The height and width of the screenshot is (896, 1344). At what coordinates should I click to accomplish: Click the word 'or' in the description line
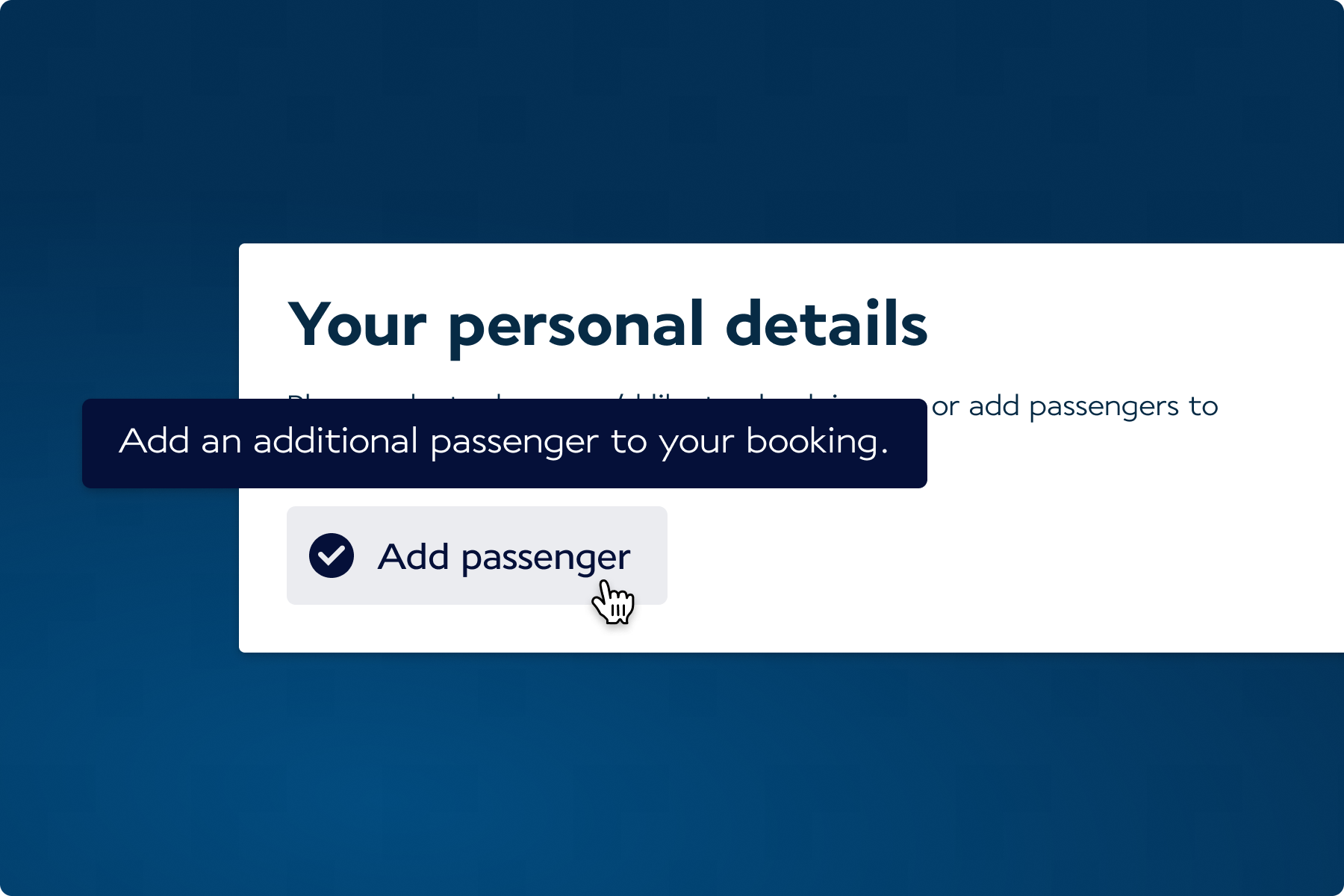point(945,407)
